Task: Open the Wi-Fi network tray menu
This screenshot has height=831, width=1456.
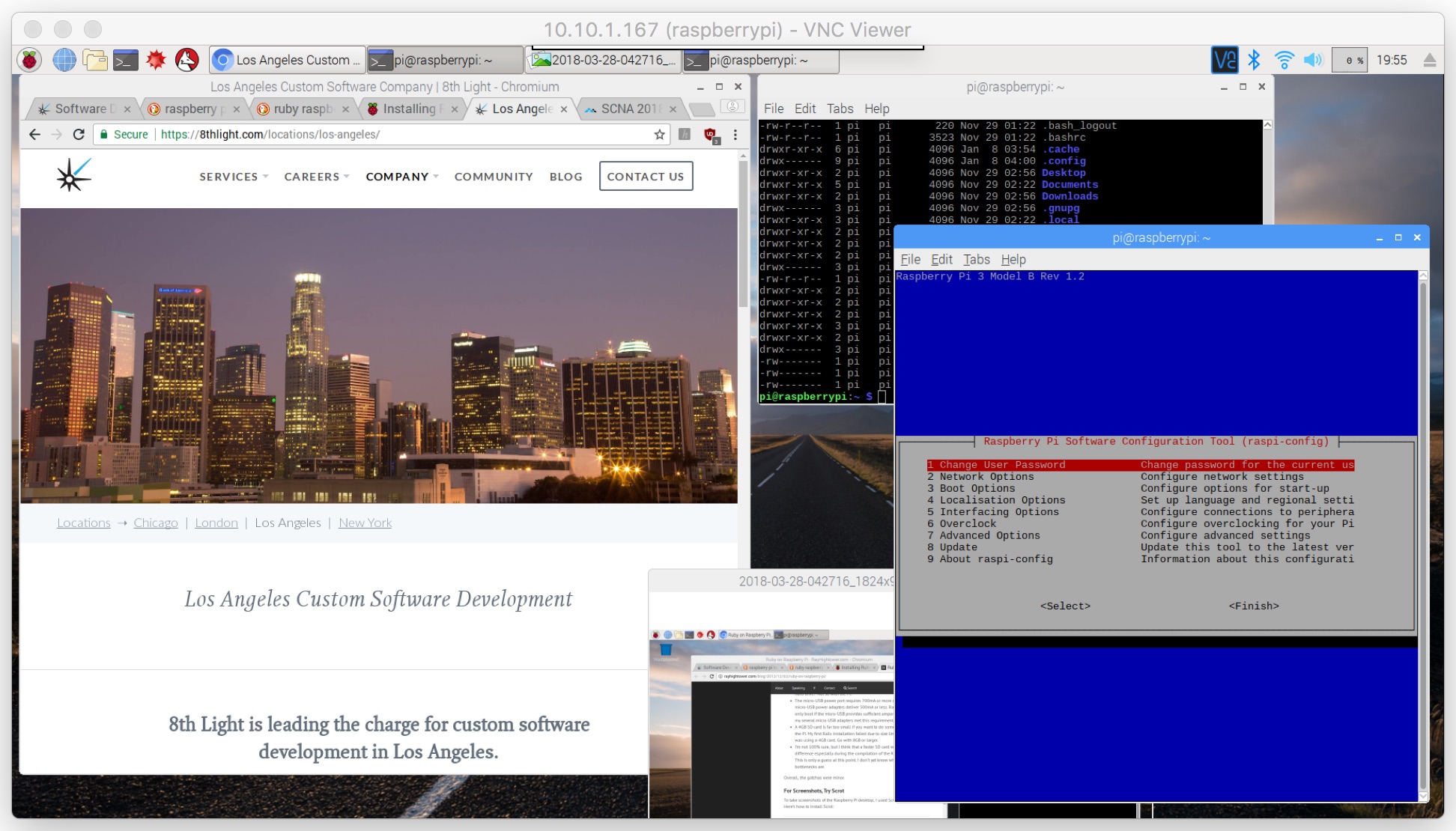Action: click(x=1284, y=60)
